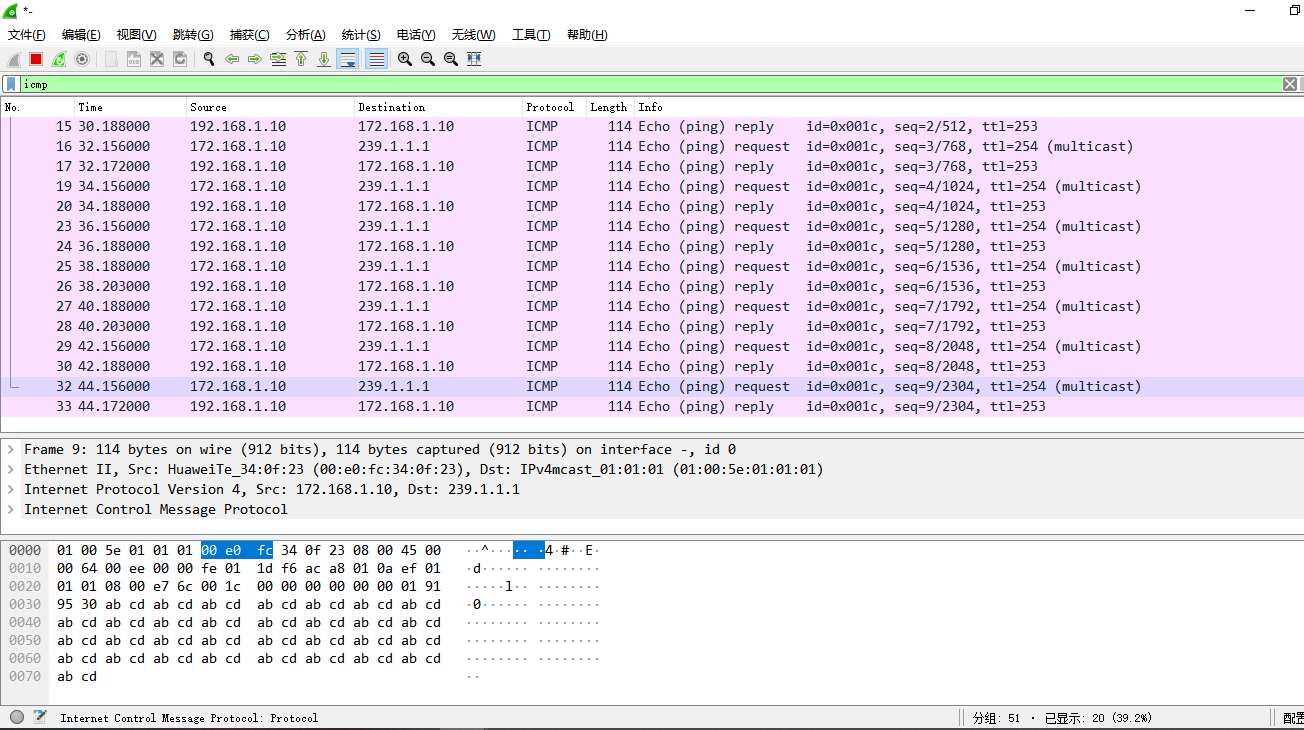Open the 文件(F) menu
This screenshot has height=730, width=1304.
27,34
